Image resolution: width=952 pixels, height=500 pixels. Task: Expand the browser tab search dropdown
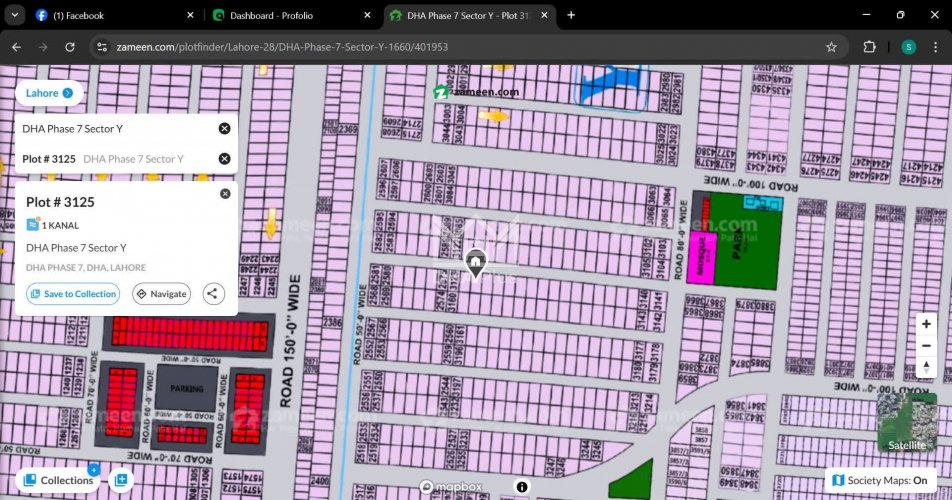pyautogui.click(x=15, y=15)
